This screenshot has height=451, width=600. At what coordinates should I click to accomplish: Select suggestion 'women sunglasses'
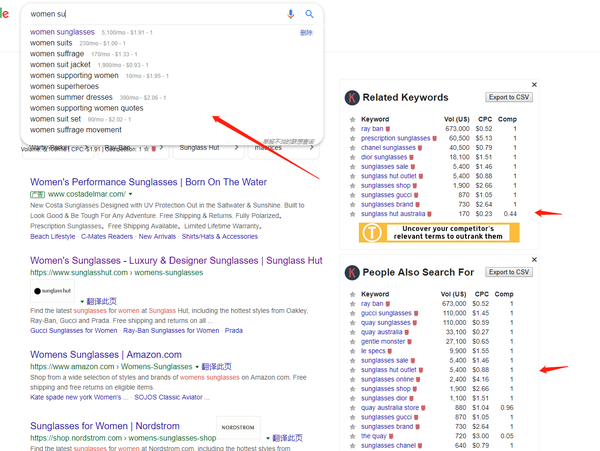[x=62, y=32]
